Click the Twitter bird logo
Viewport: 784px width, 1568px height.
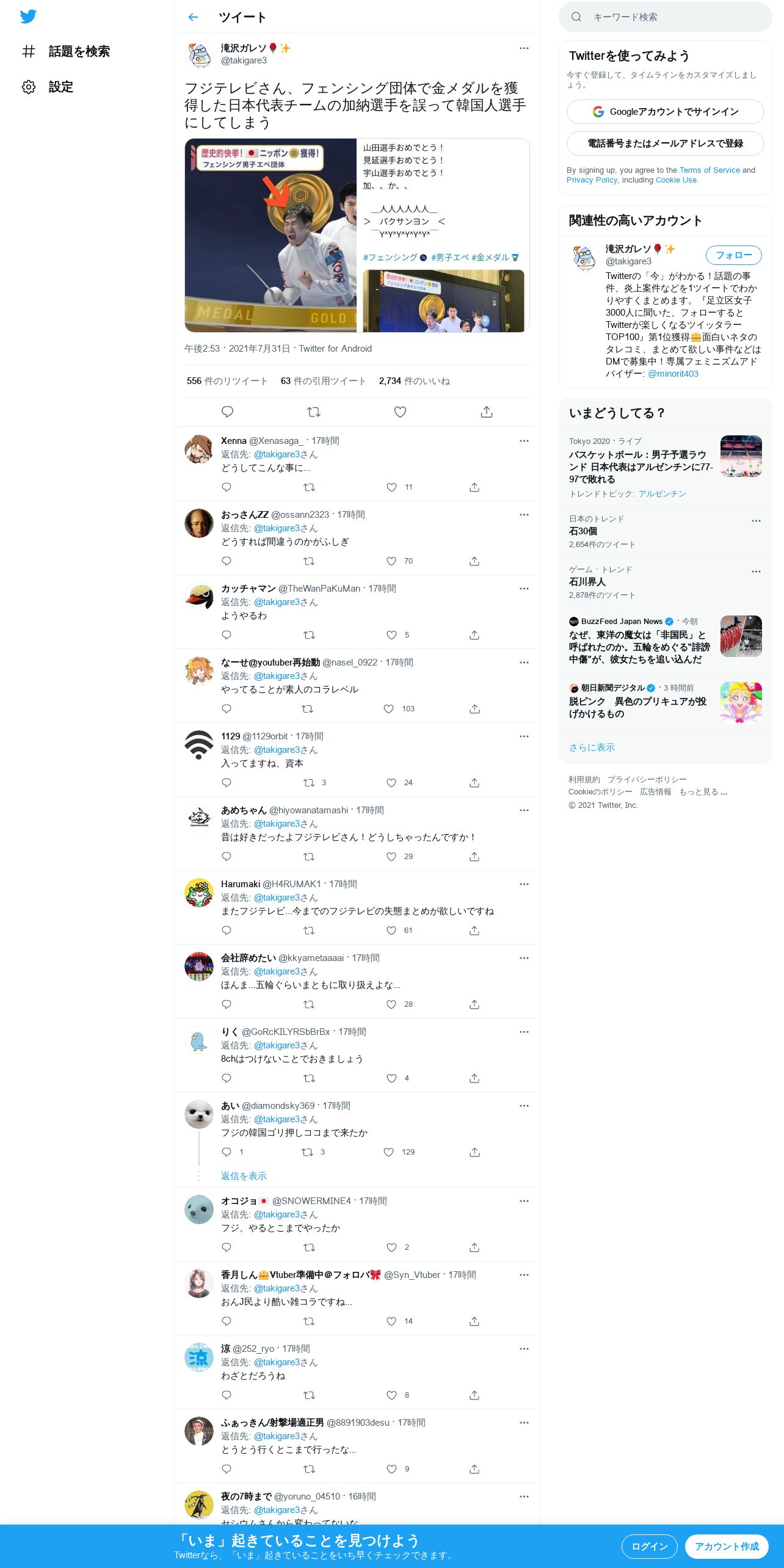[x=28, y=16]
